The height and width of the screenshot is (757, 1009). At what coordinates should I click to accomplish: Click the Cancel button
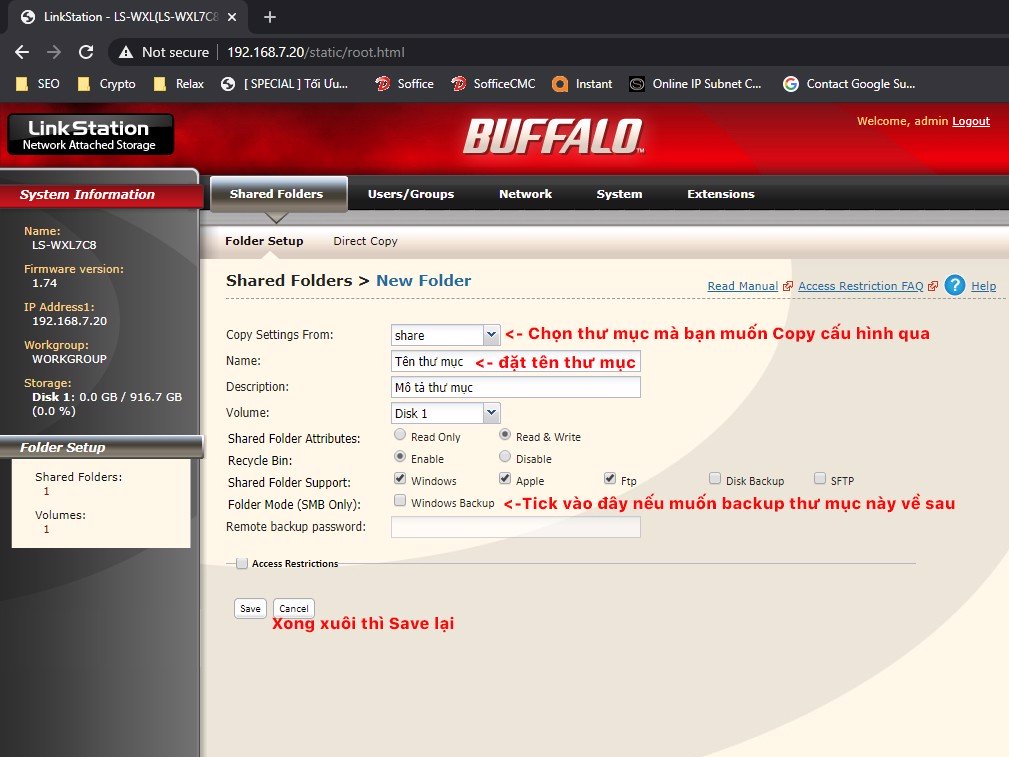click(293, 608)
